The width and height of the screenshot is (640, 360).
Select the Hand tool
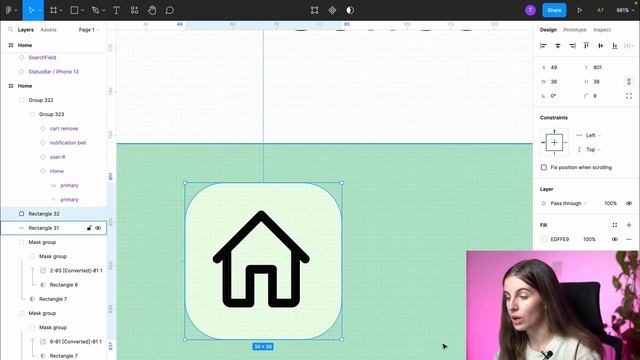[152, 10]
